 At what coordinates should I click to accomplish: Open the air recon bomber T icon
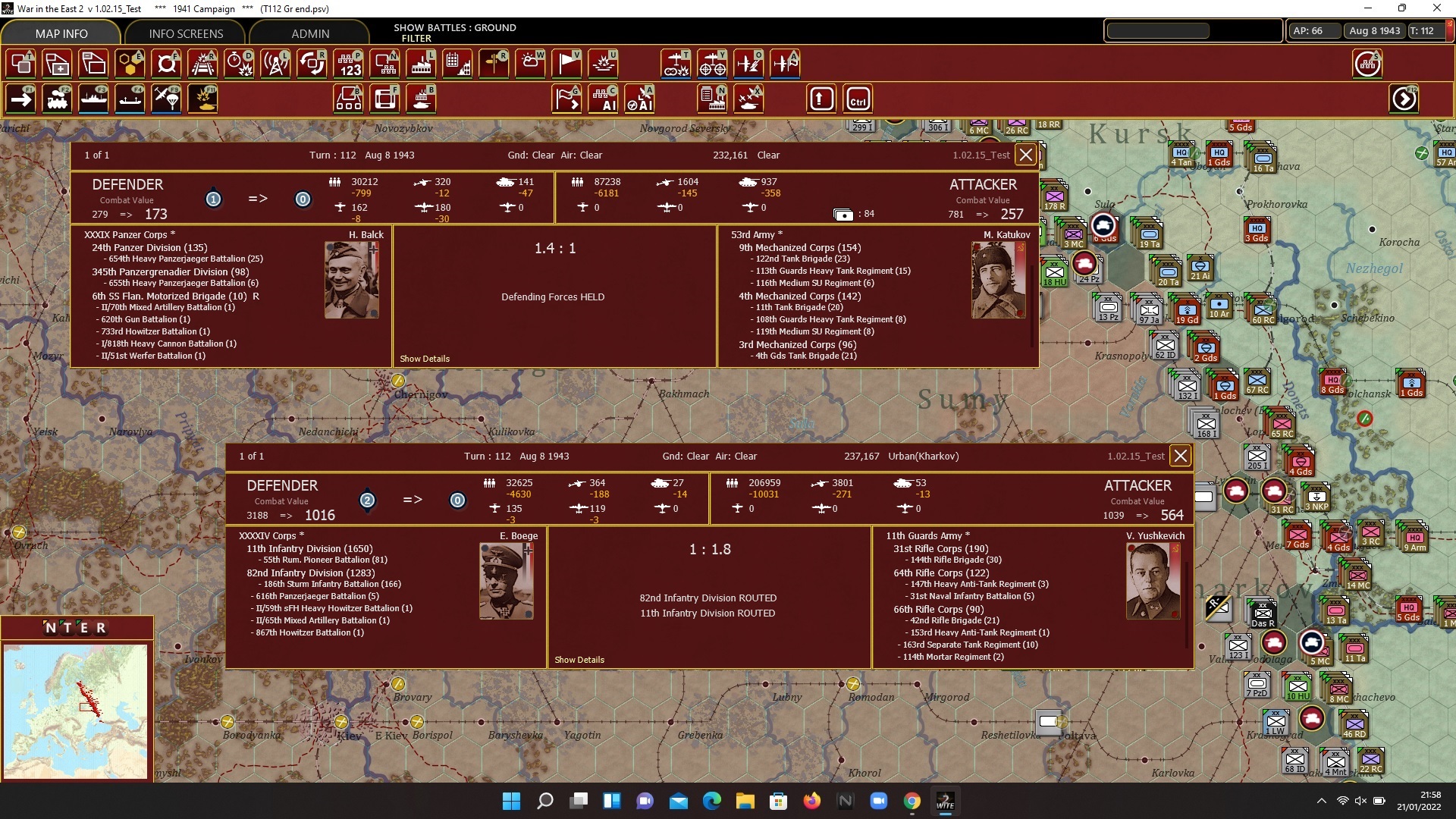[x=676, y=64]
